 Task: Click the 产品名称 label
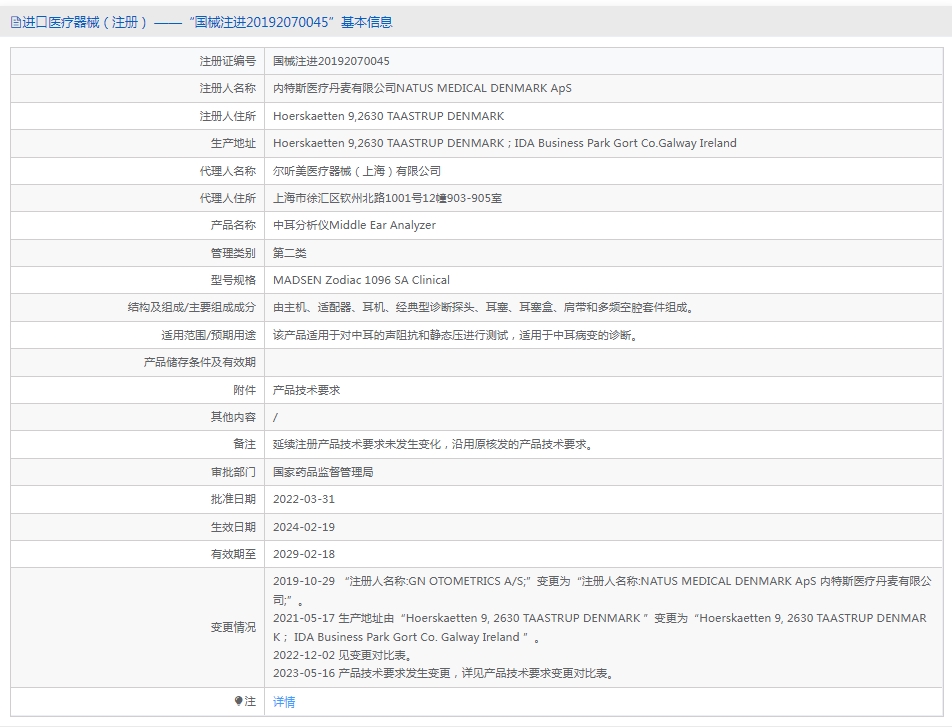point(233,225)
